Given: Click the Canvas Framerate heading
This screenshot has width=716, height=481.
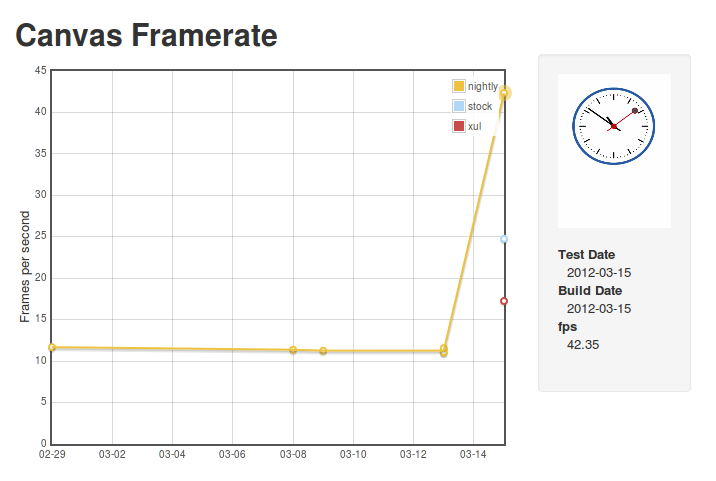Looking at the screenshot, I should 147,36.
